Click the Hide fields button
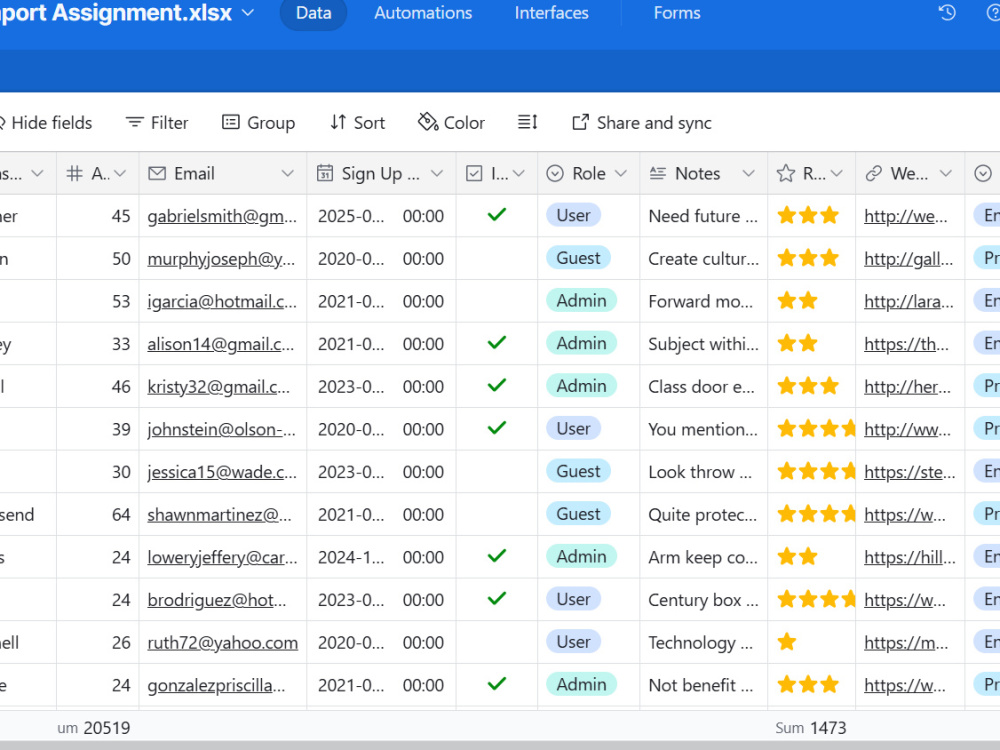This screenshot has height=750, width=1000. pos(46,122)
